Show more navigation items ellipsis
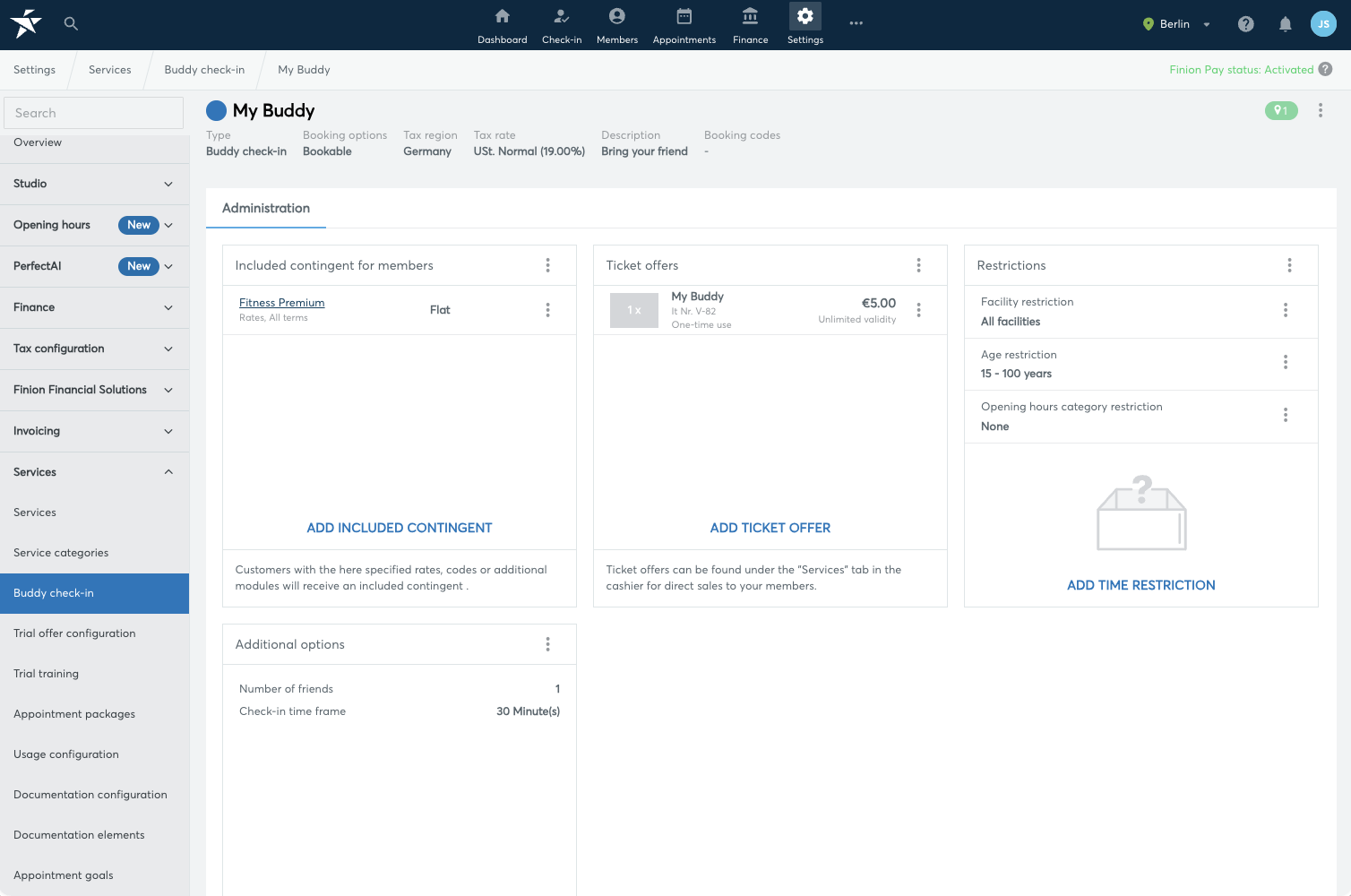The width and height of the screenshot is (1351, 896). click(856, 23)
